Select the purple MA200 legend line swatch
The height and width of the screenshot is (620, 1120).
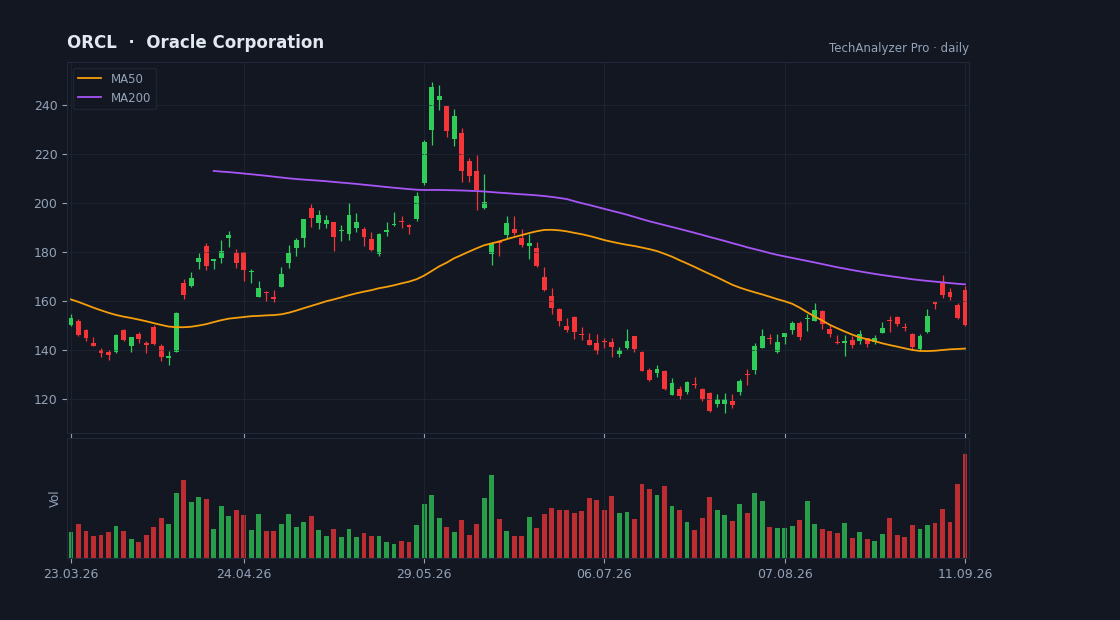[89, 98]
